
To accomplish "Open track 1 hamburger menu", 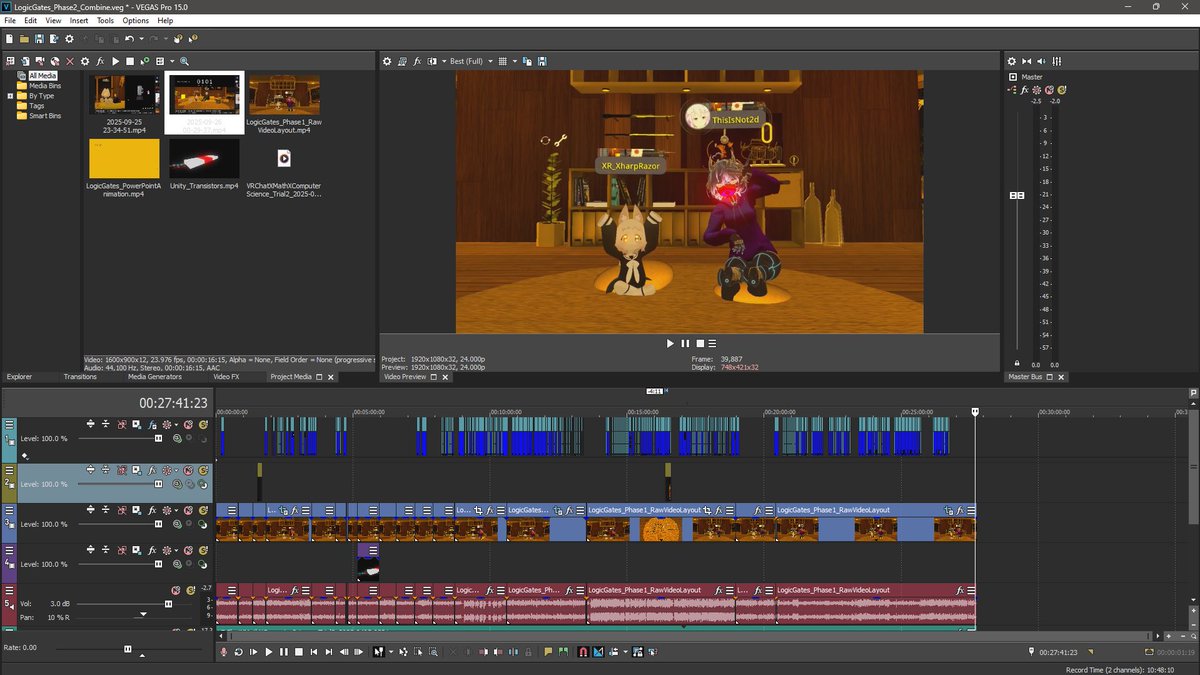I will [x=9, y=424].
